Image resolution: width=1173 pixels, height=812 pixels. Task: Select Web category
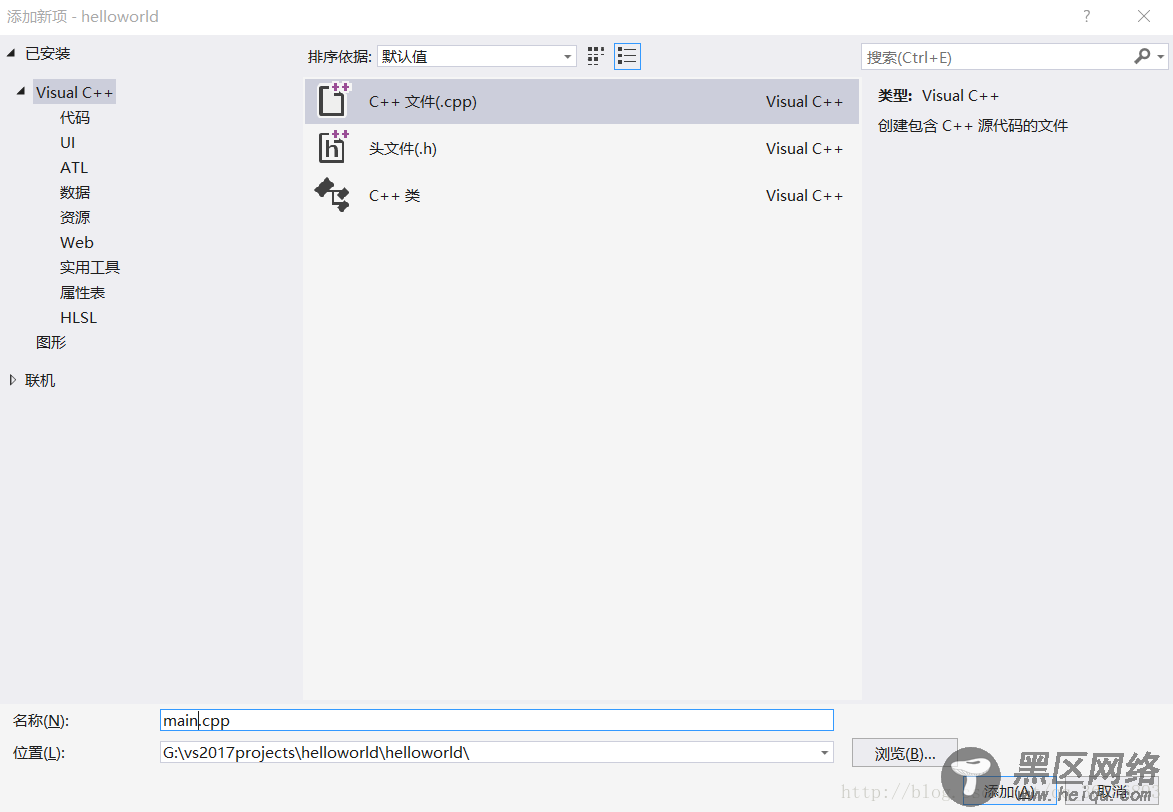pyautogui.click(x=77, y=242)
